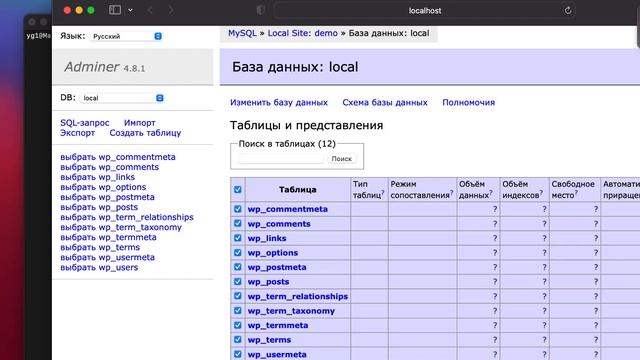Open the Экспорт link
This screenshot has width=640, height=360.
point(77,133)
